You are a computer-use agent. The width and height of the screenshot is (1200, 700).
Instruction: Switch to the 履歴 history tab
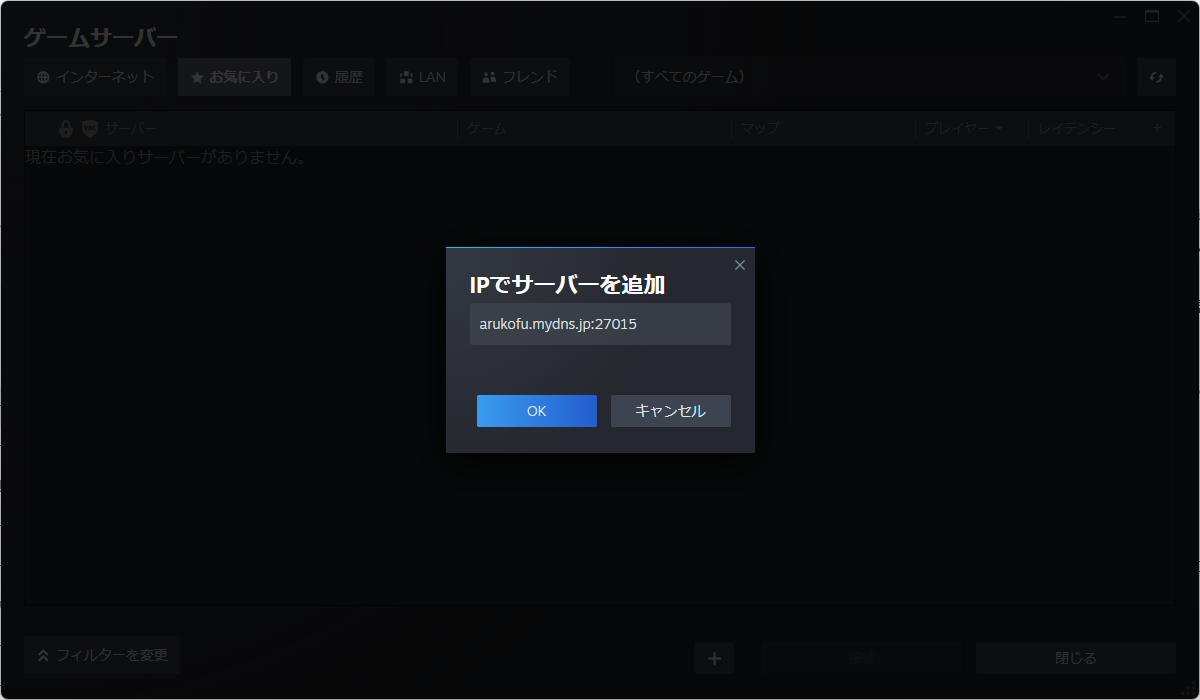pyautogui.click(x=339, y=77)
